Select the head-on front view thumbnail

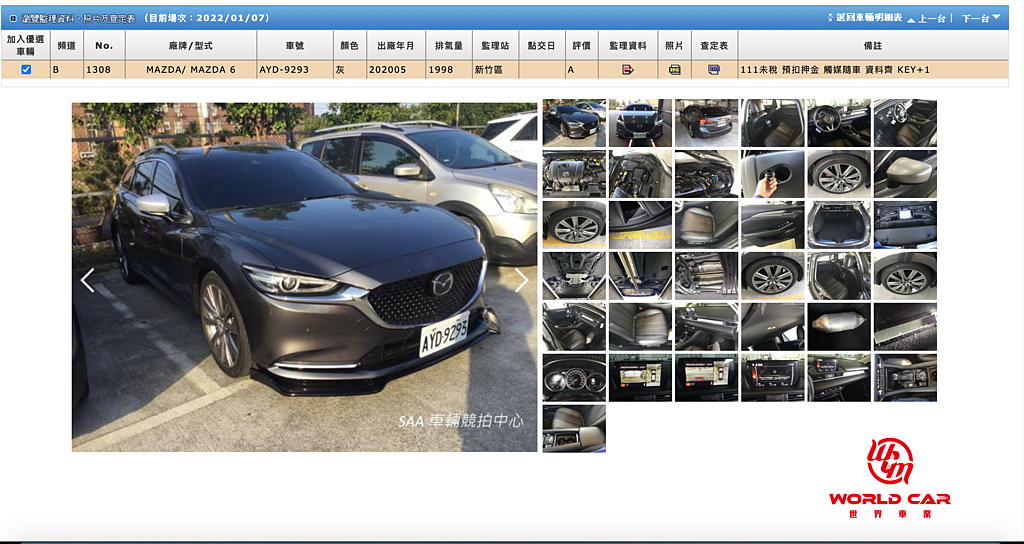point(640,123)
